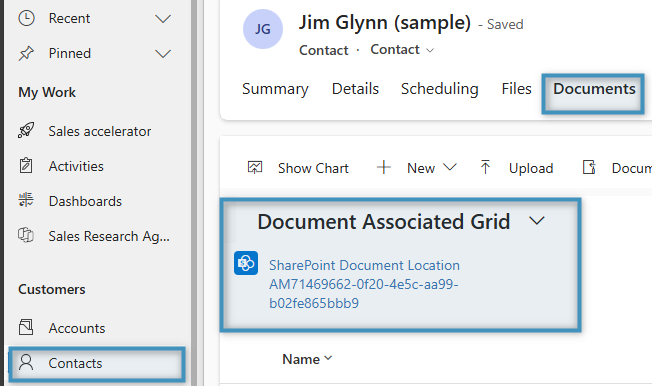Click the New plus icon
This screenshot has width=652, height=386.
[384, 167]
